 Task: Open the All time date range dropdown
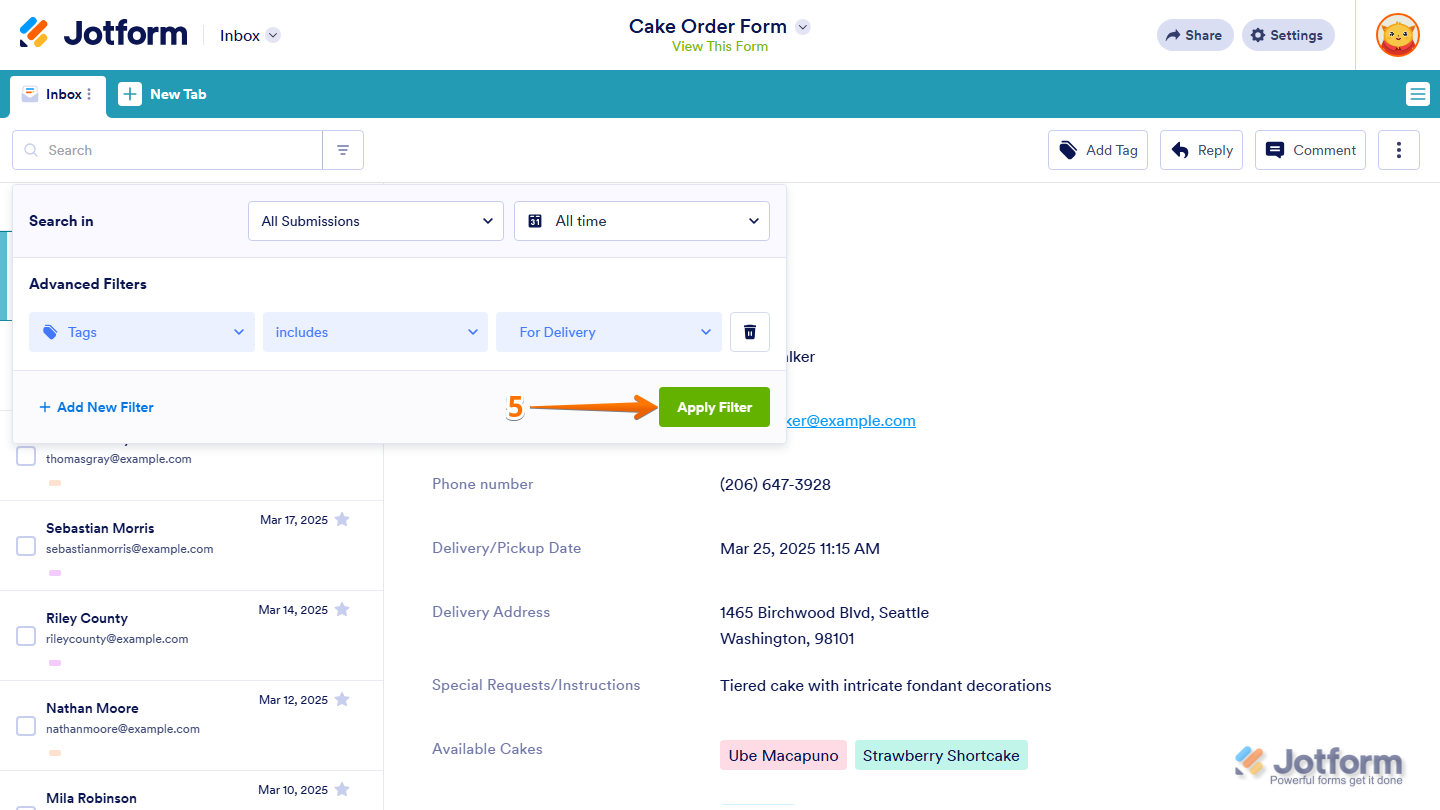coord(641,221)
